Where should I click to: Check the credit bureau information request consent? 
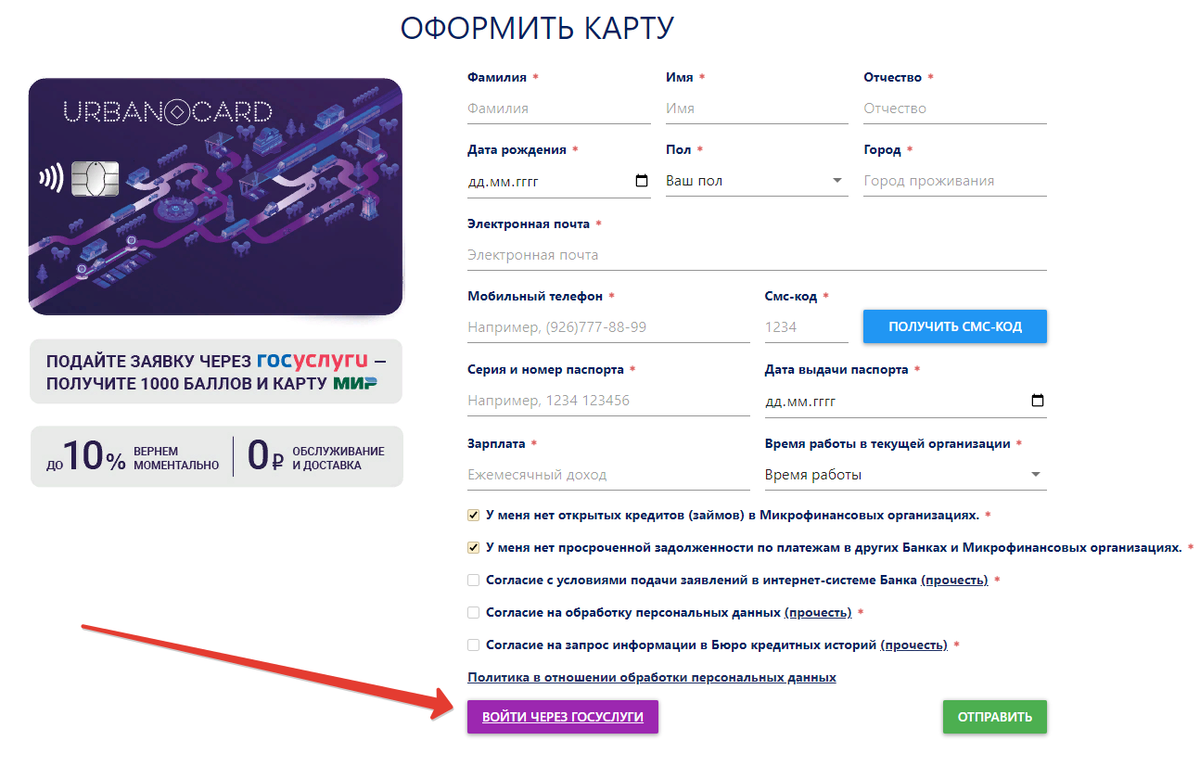(472, 645)
